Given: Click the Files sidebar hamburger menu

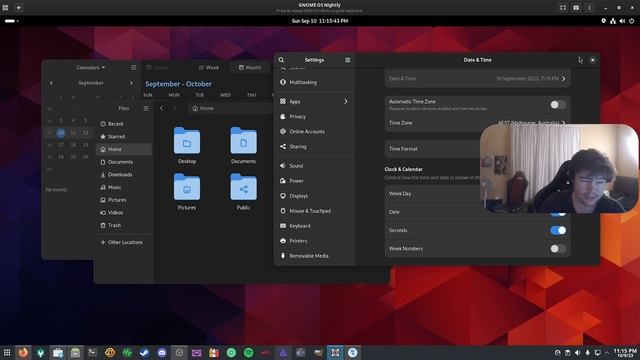Looking at the screenshot, I should tap(146, 109).
